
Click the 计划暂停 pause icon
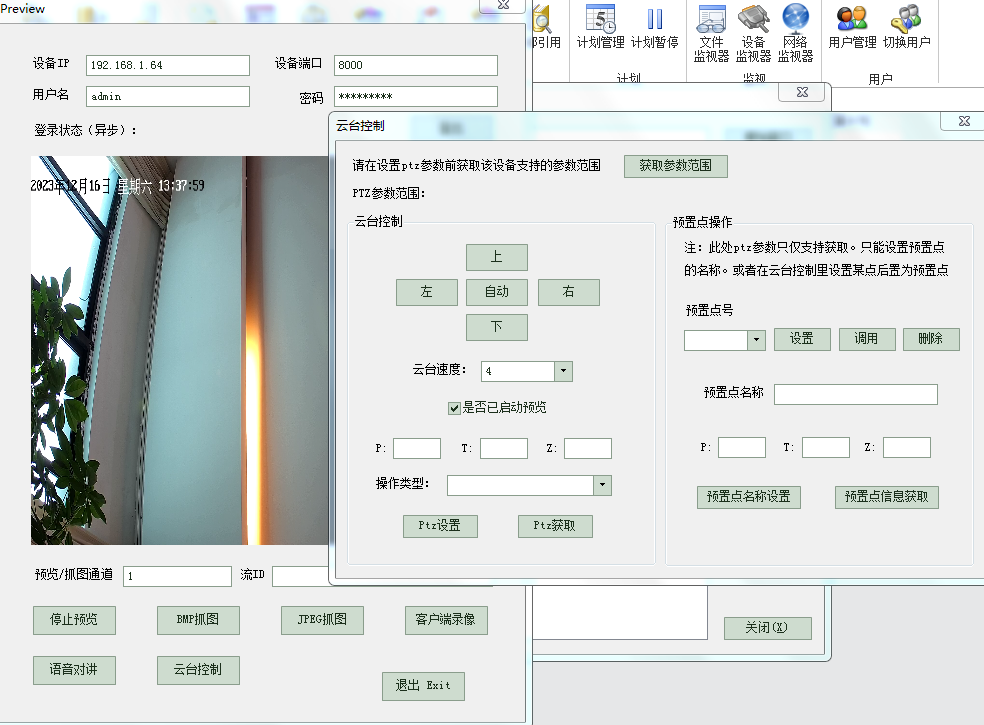pos(655,27)
